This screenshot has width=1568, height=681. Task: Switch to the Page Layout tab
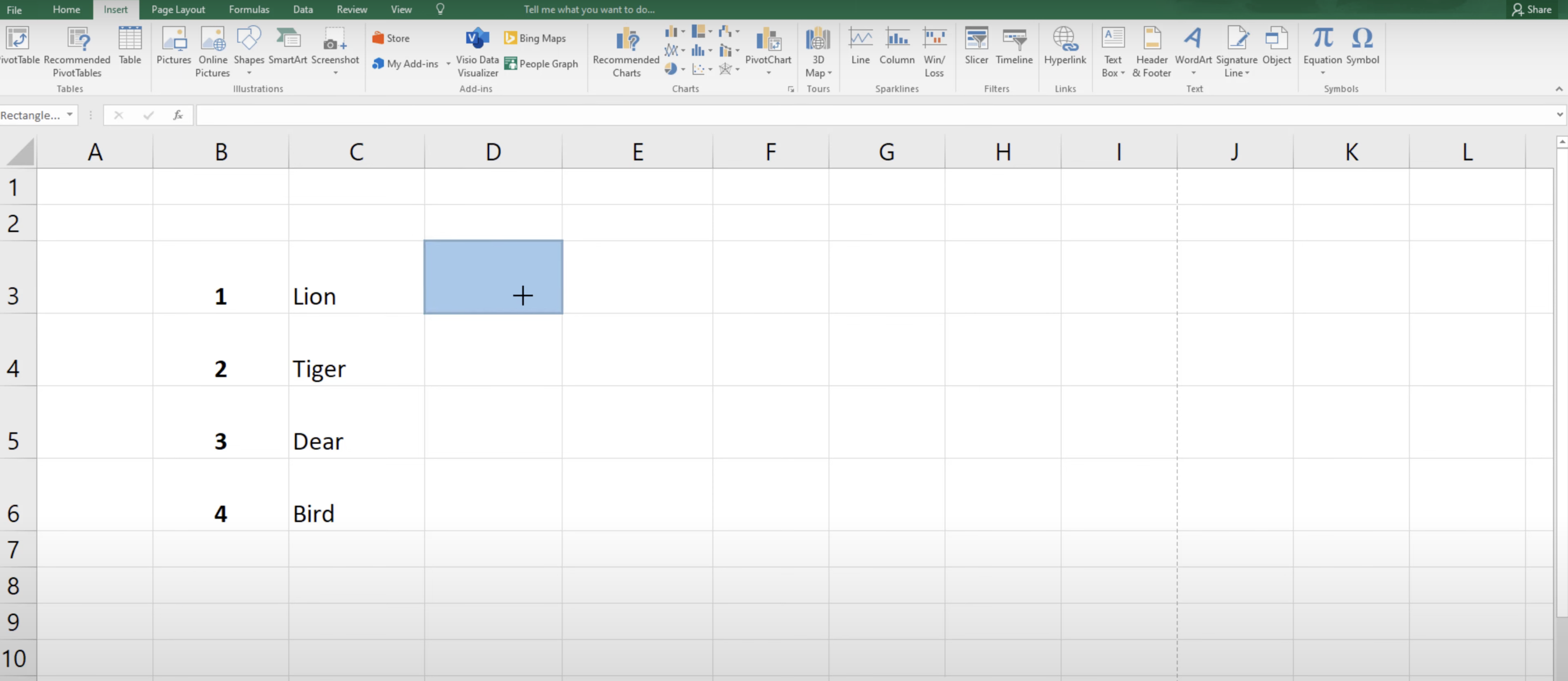(x=178, y=9)
